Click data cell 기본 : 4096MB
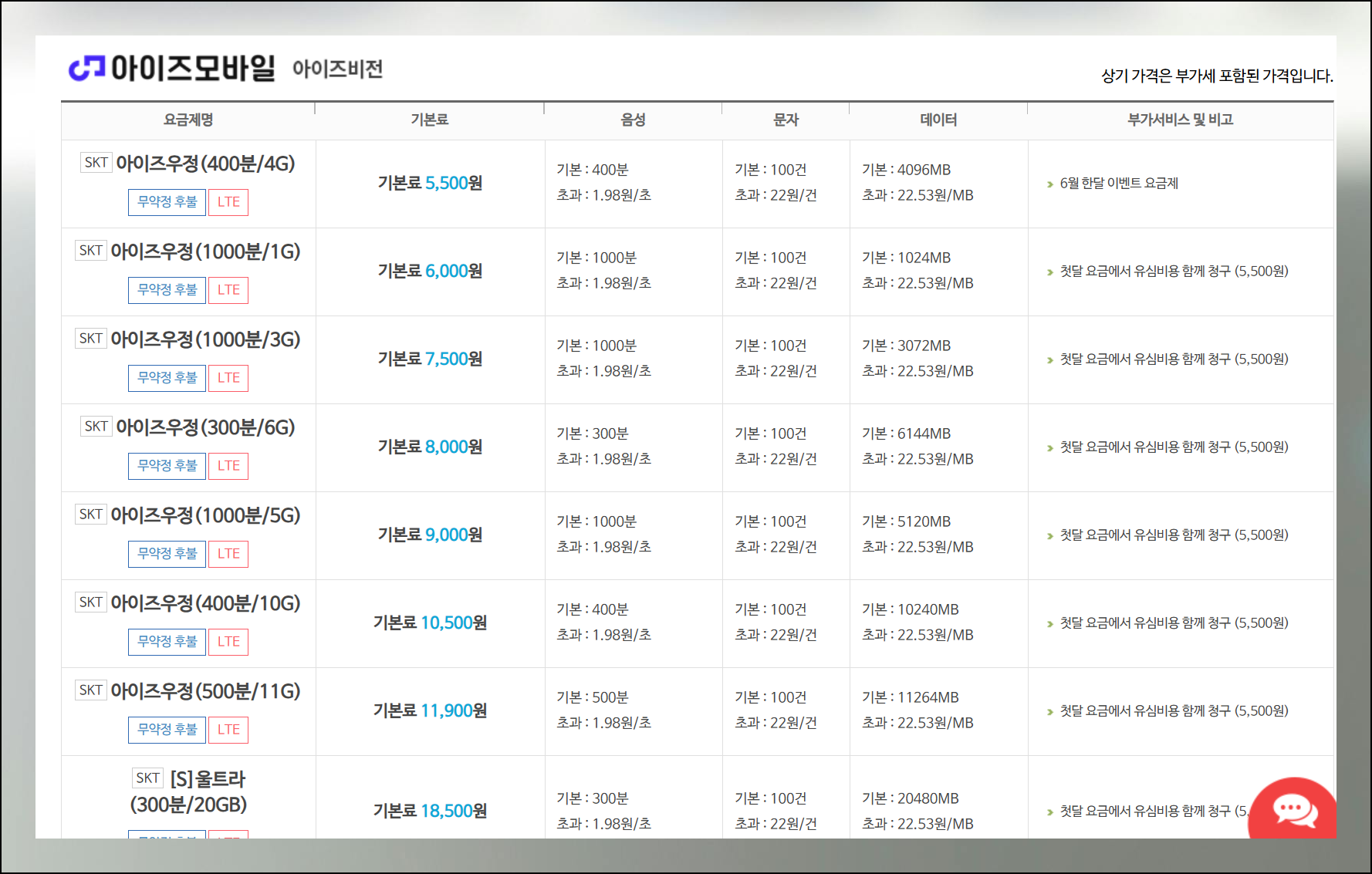Screen dimensions: 1372x874 pyautogui.click(x=907, y=170)
